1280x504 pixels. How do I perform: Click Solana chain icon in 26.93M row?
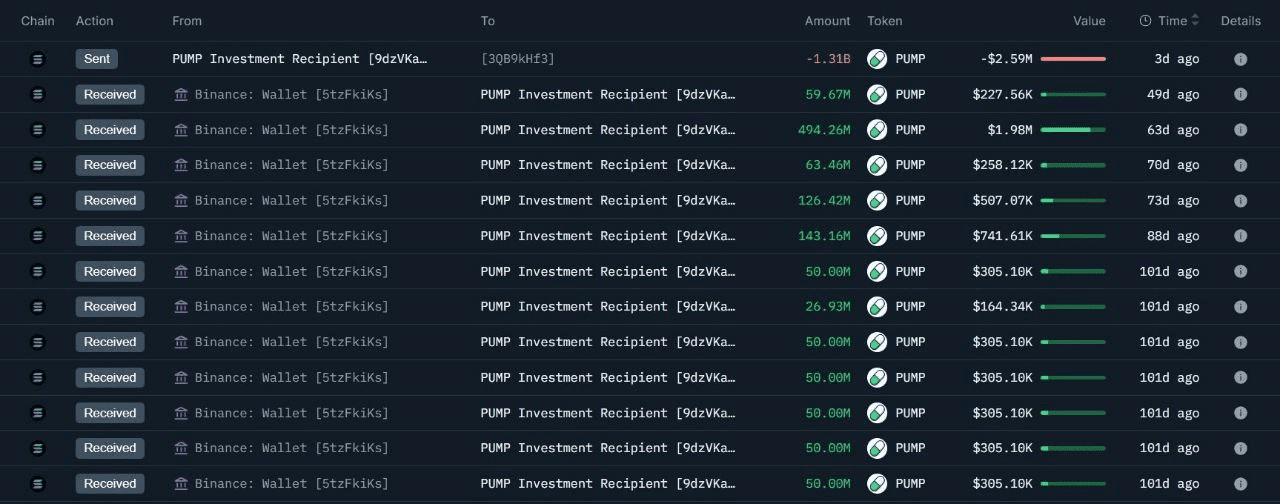tap(39, 307)
